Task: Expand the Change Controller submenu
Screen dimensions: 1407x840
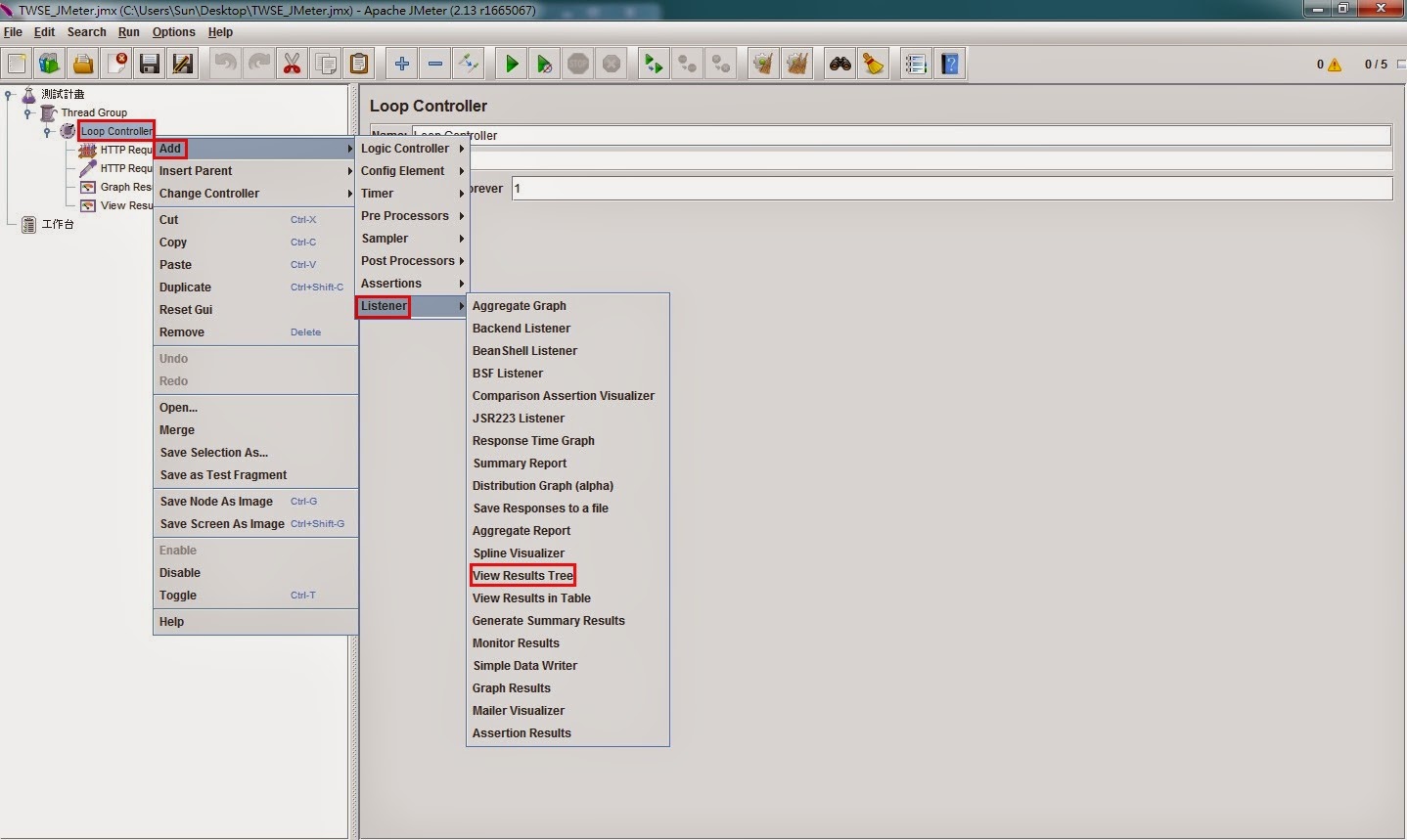Action: click(256, 194)
